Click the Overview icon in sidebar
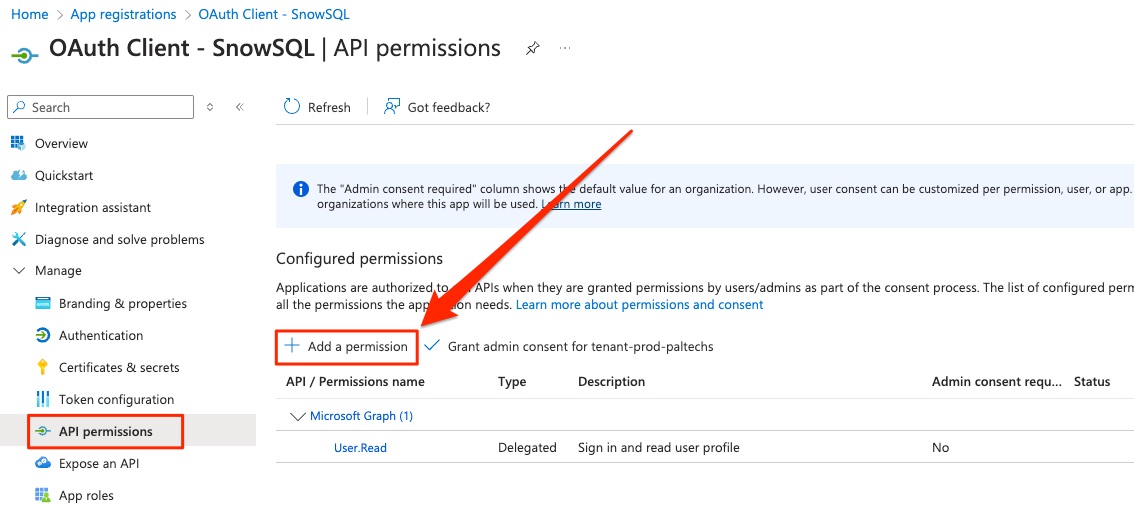The width and height of the screenshot is (1134, 505). 18,143
